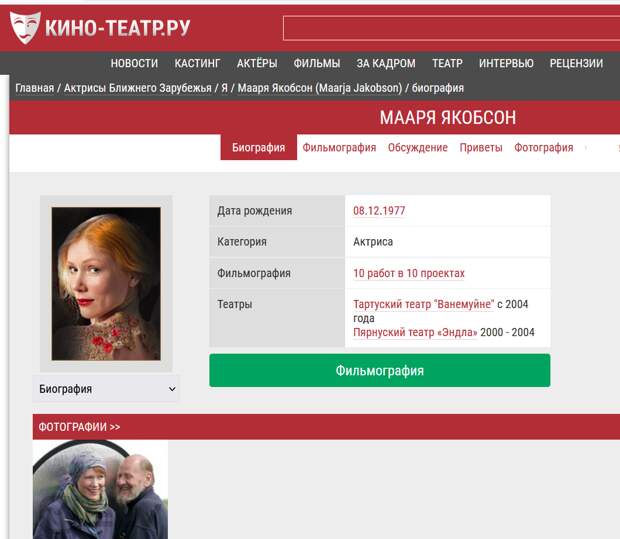Open the ФИЛЬМЫ navigation item

317,63
